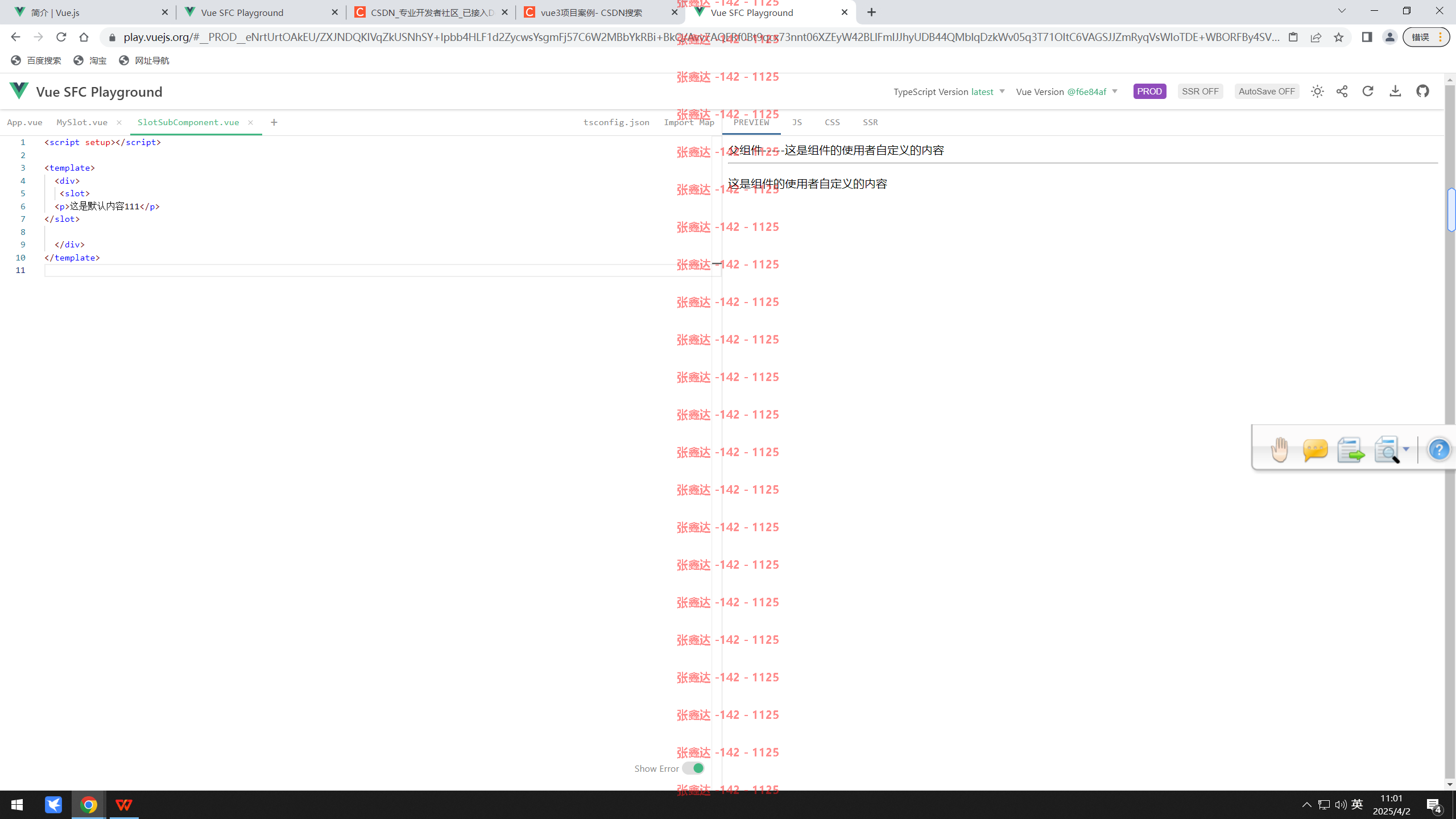Open the 淘宝 bookmark

pos(90,60)
